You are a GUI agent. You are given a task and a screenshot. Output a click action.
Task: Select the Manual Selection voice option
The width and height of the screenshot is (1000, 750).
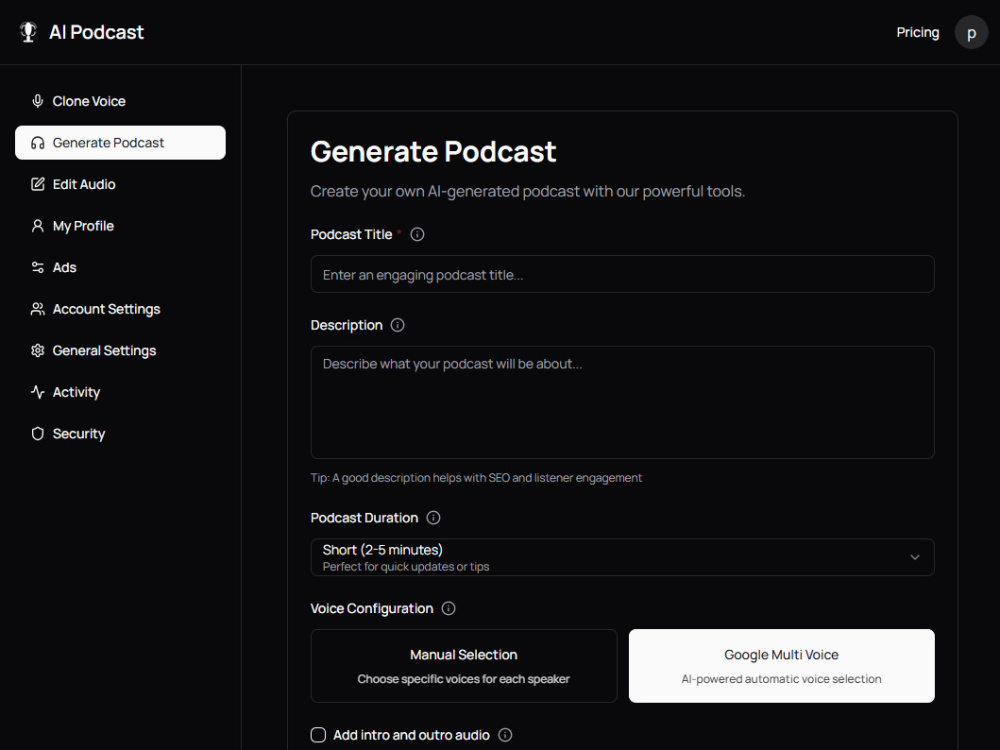click(464, 666)
